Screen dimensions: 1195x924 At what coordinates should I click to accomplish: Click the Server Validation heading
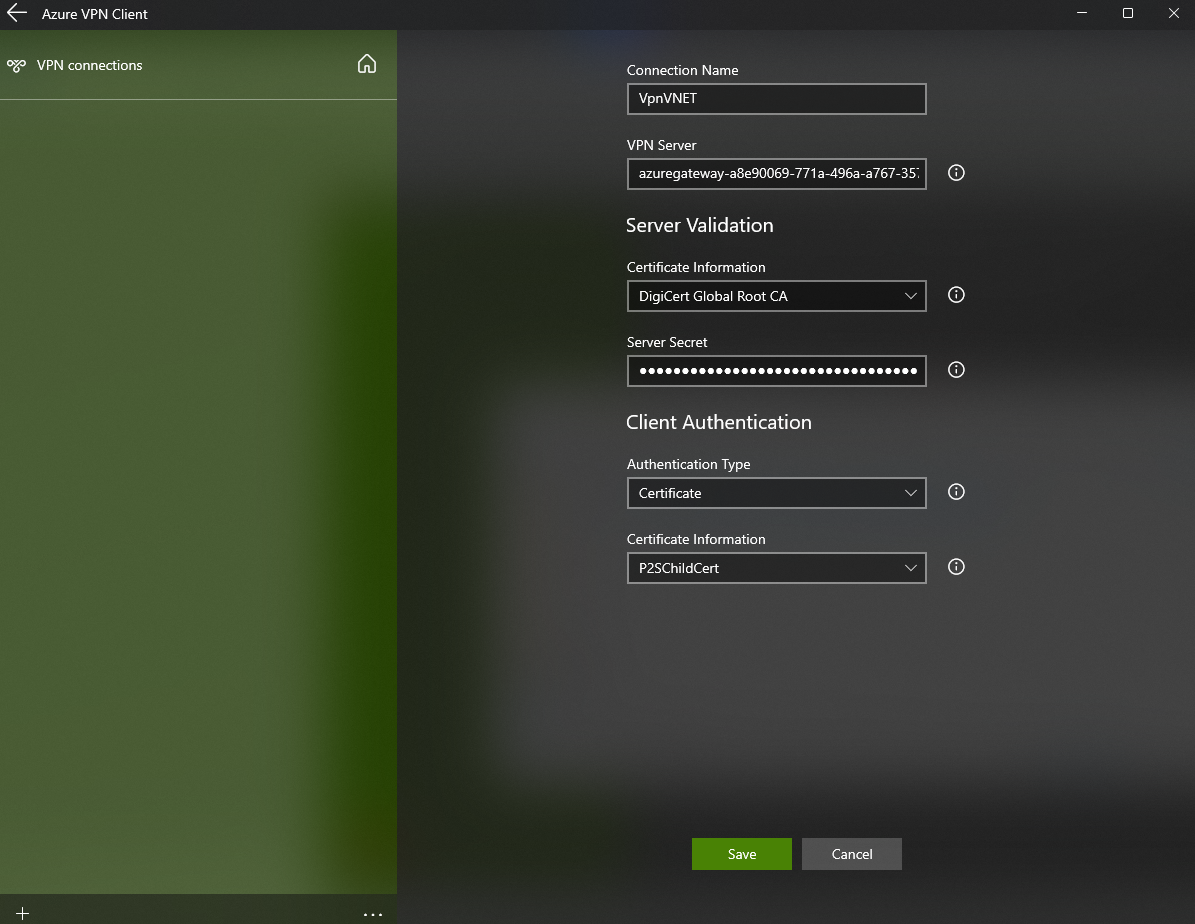(700, 225)
